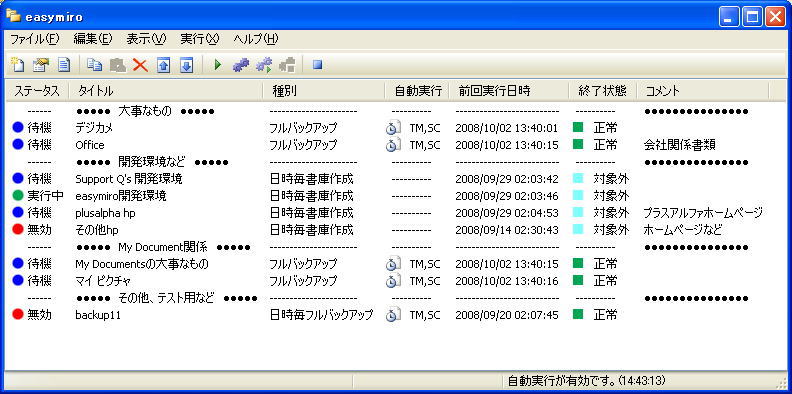Click the document view toolbar icon

[x=64, y=65]
